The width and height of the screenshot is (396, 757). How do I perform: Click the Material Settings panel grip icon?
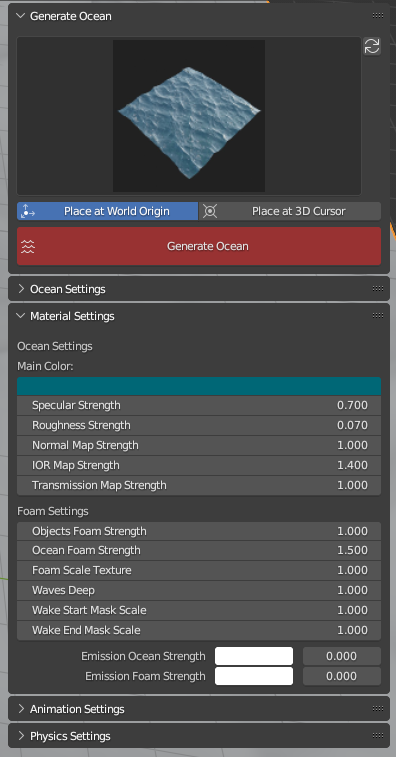(378, 316)
